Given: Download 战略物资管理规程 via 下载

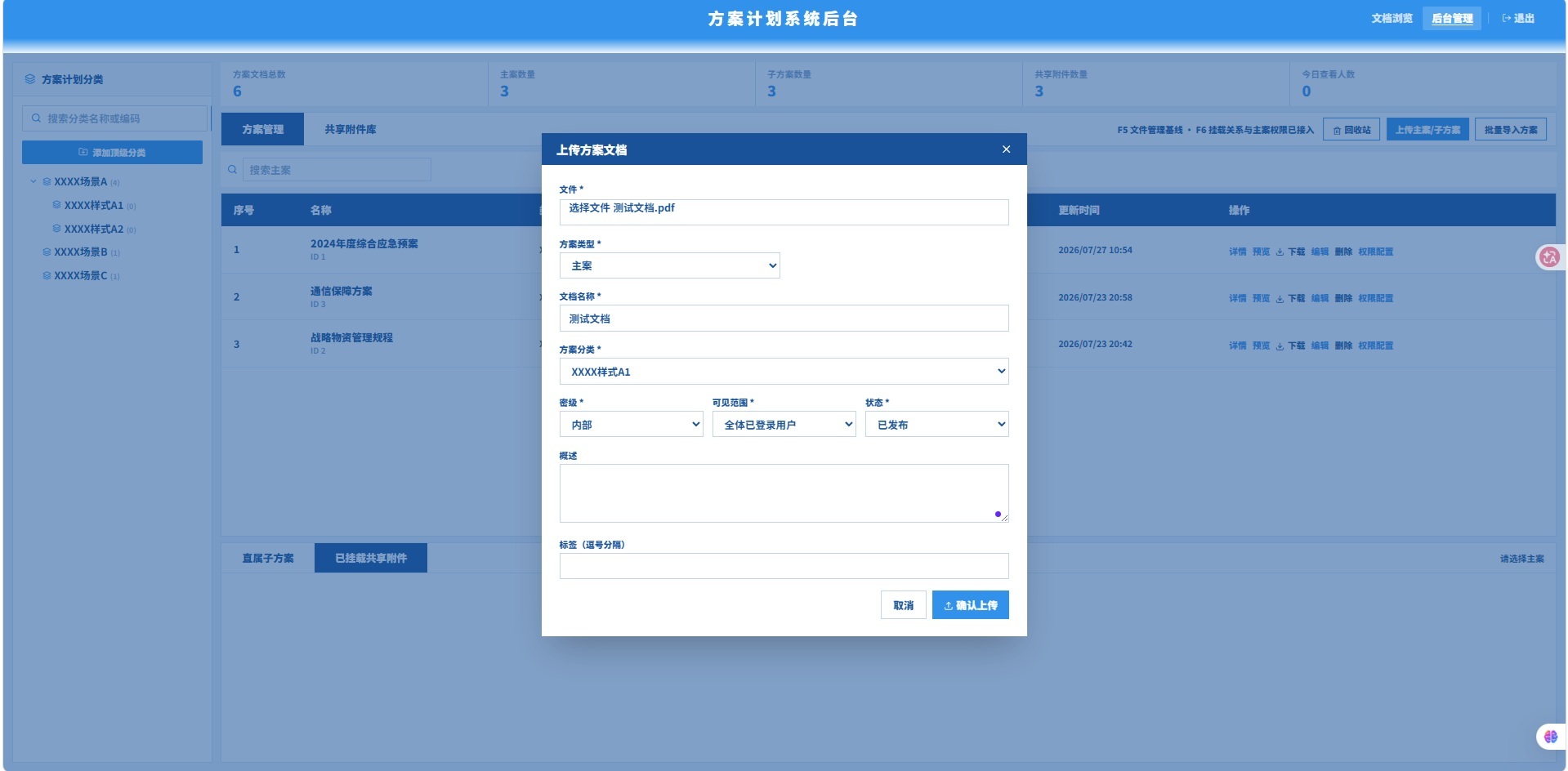Looking at the screenshot, I should pyautogui.click(x=1290, y=345).
